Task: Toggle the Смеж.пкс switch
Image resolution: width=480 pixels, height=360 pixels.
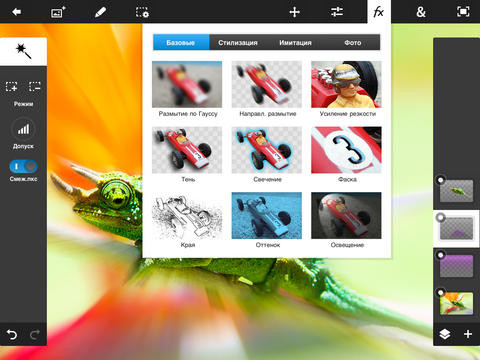Action: (x=23, y=166)
